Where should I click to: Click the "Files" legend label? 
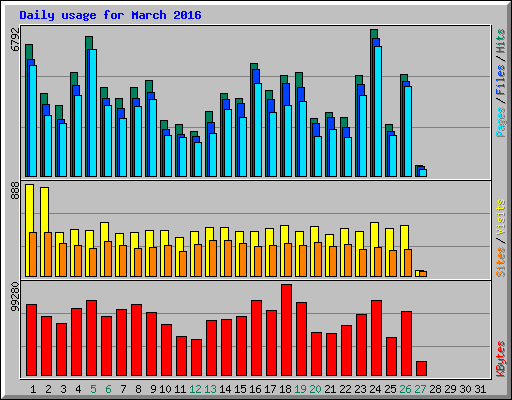coord(501,80)
